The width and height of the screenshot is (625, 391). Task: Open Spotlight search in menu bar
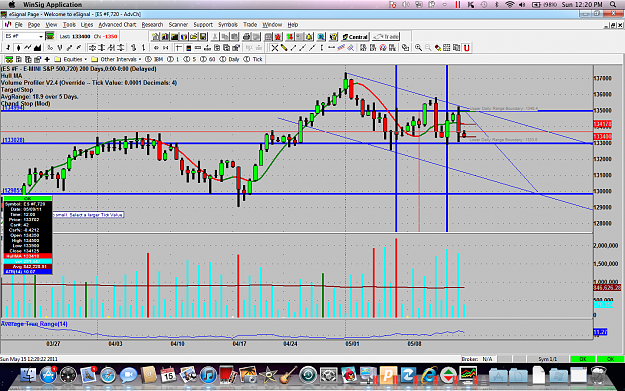coord(613,4)
